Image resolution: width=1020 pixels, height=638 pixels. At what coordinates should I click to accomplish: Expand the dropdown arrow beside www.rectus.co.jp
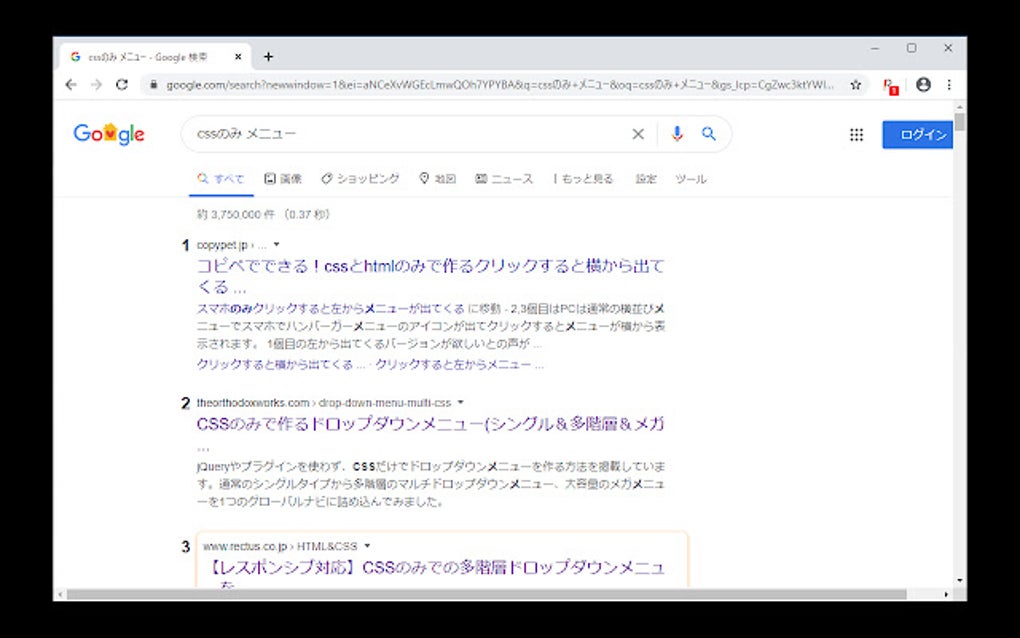(368, 546)
